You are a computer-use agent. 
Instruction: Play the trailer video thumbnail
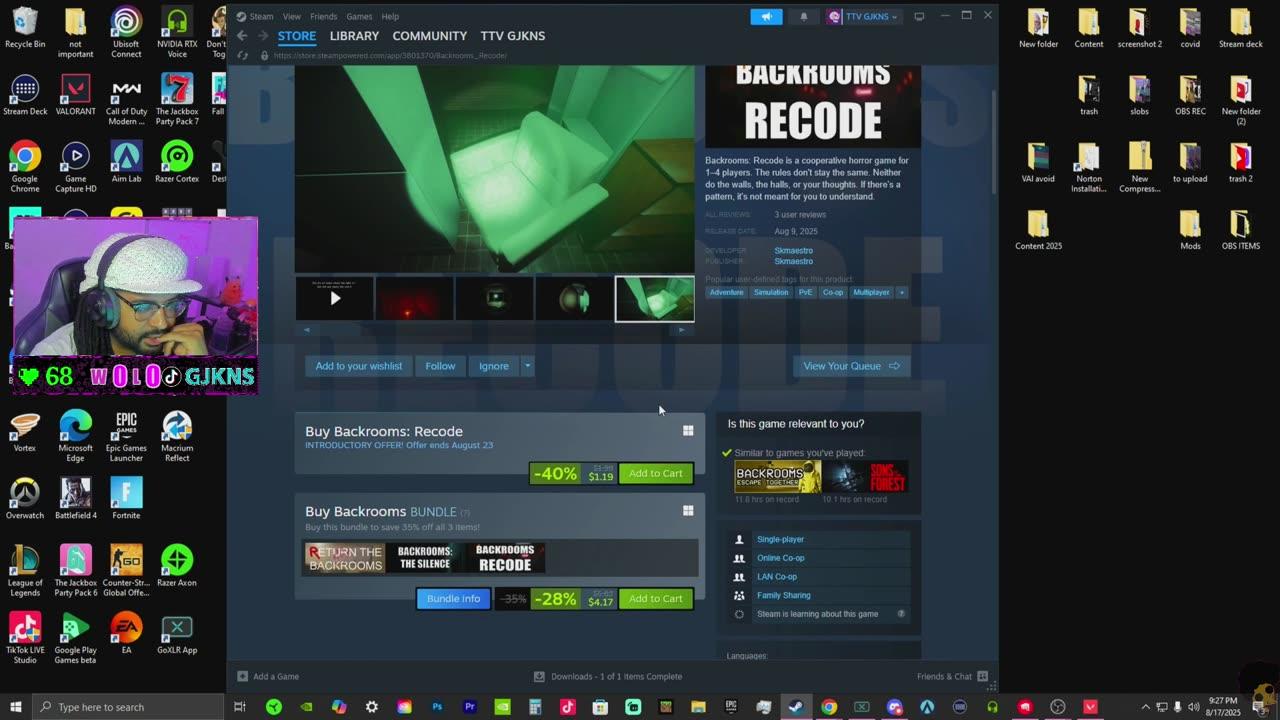coord(335,298)
